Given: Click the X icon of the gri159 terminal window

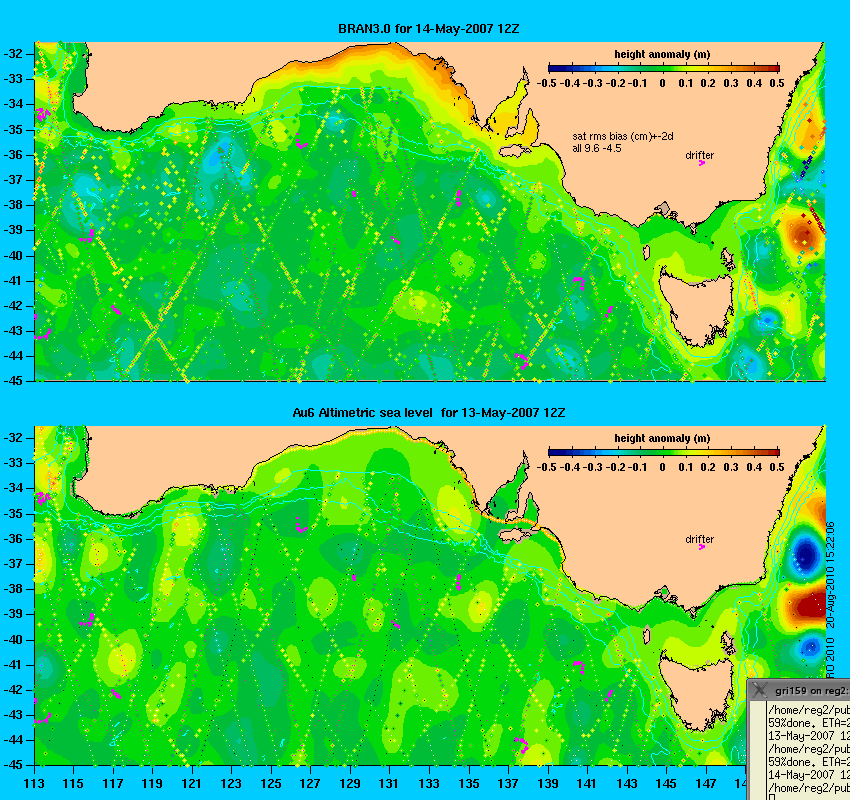Looking at the screenshot, I should [x=759, y=690].
